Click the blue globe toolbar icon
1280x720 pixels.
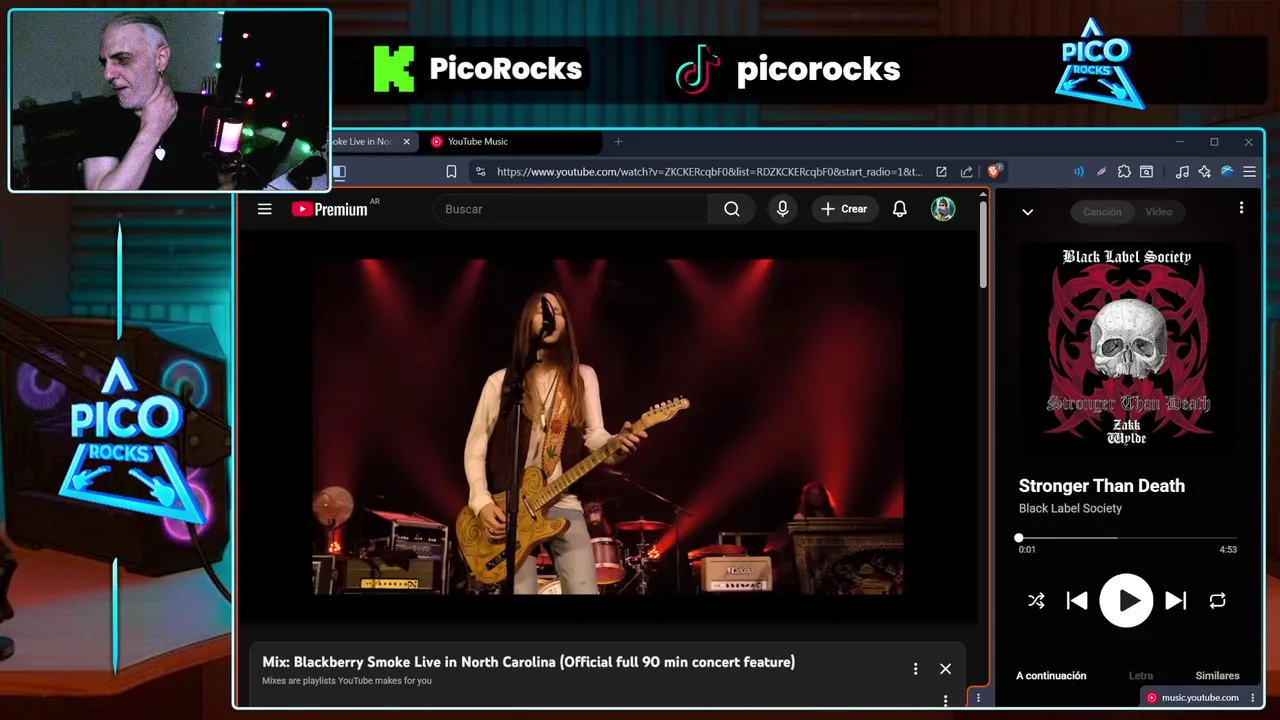point(1226,172)
